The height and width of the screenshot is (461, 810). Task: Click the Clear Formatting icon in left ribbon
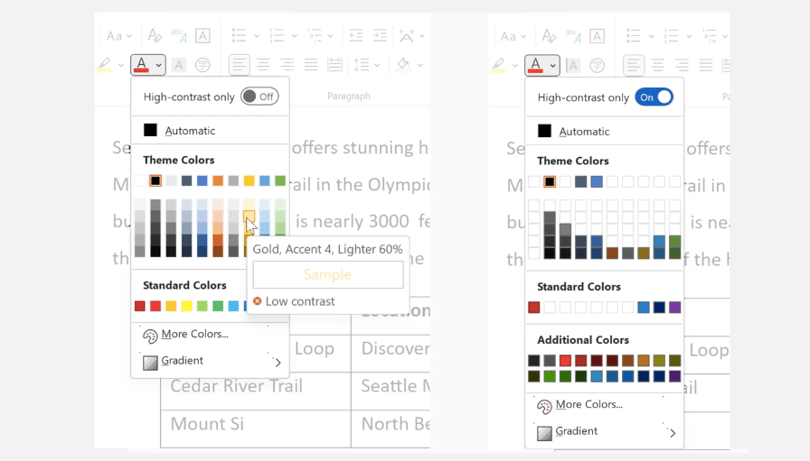(x=154, y=36)
